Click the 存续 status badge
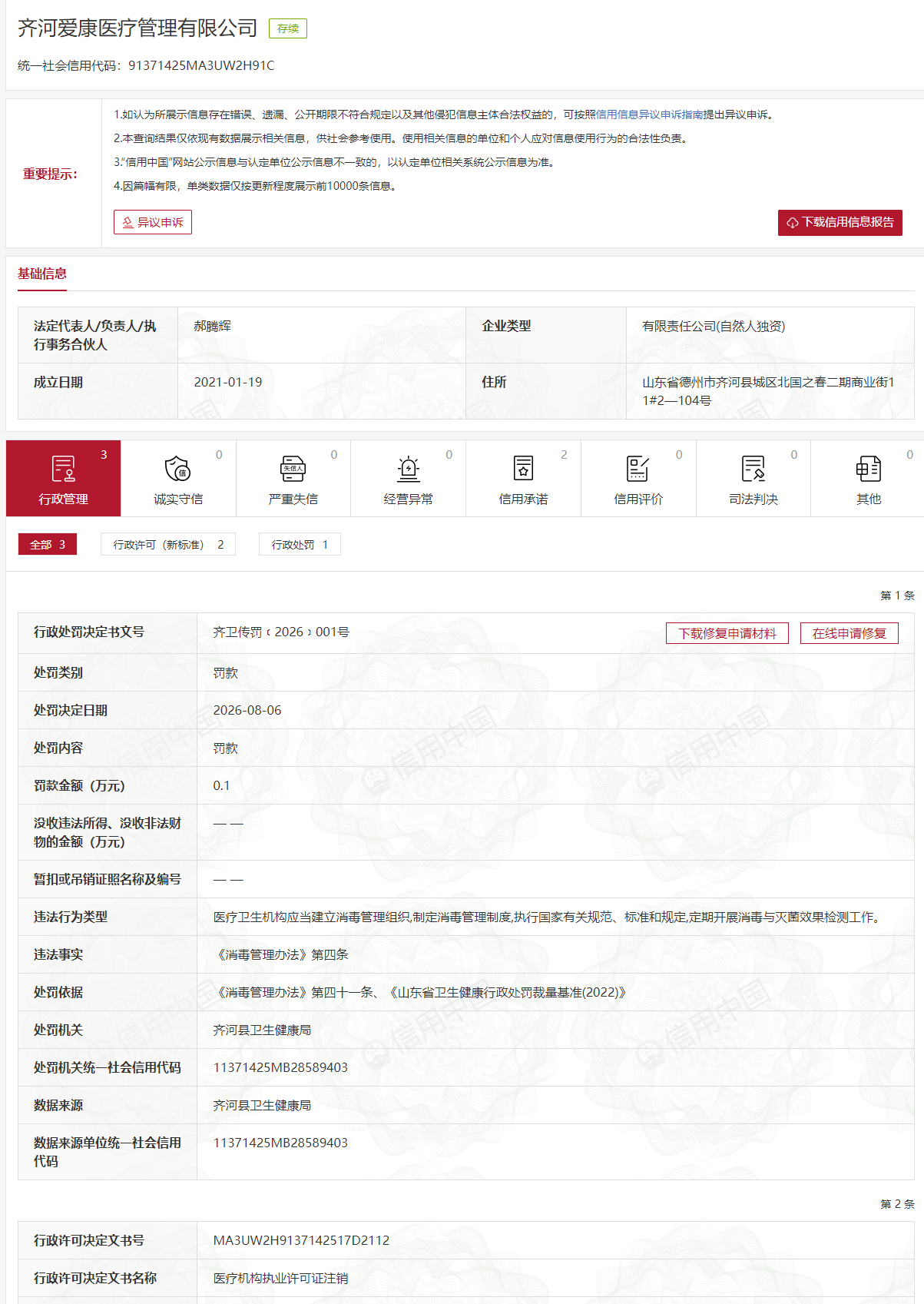The width and height of the screenshot is (924, 1304). point(288,28)
